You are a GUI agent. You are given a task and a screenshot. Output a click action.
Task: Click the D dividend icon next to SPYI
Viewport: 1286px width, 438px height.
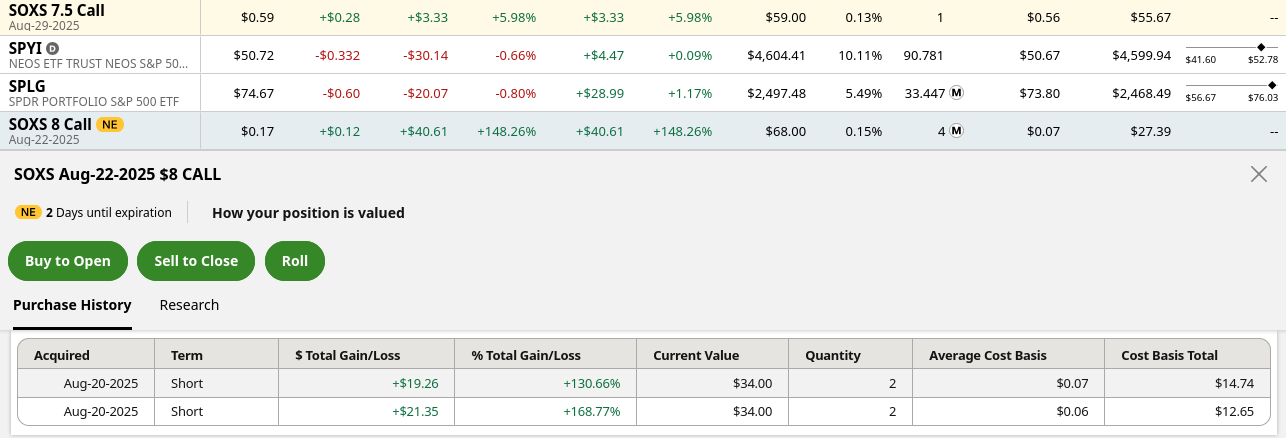pyautogui.click(x=53, y=48)
